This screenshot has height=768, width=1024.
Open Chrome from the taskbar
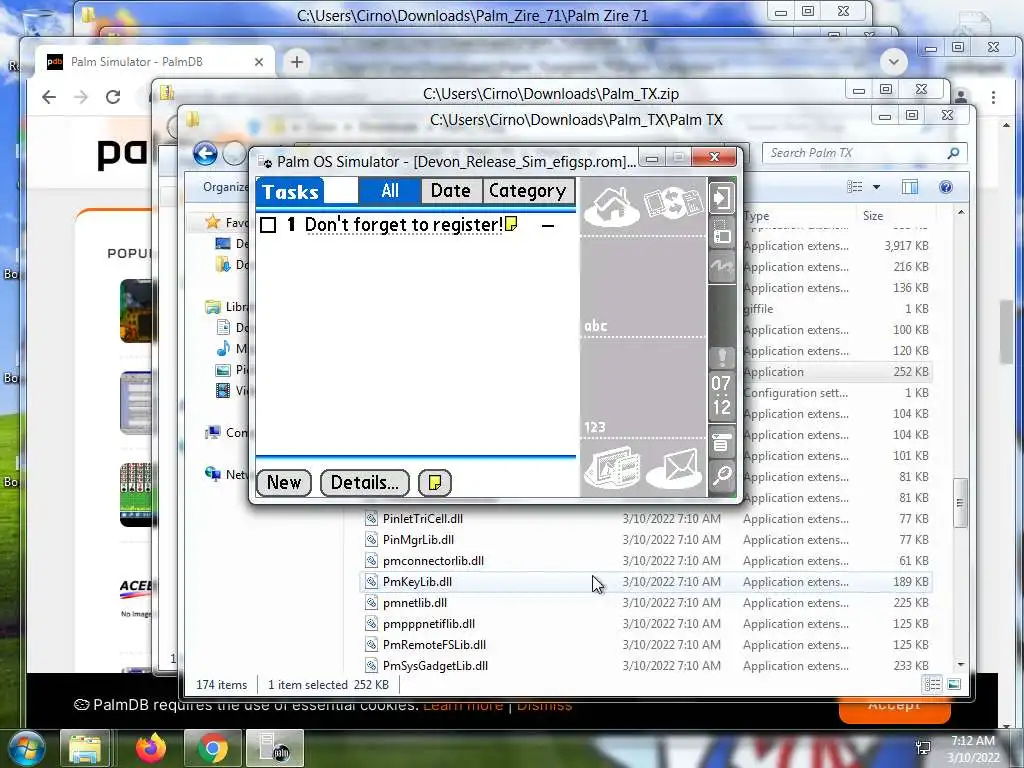[x=213, y=748]
